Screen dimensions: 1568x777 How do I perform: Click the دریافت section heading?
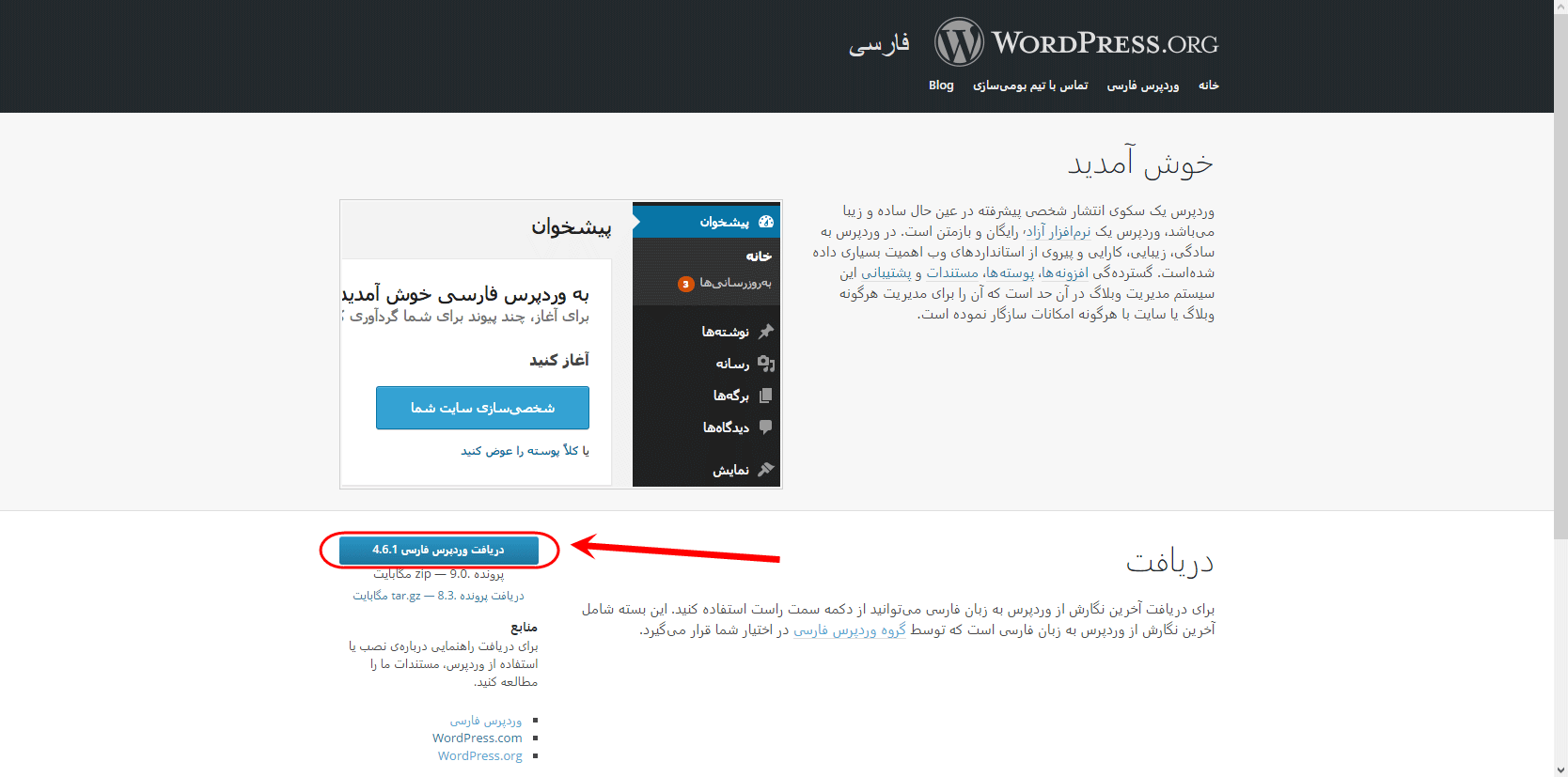point(1170,562)
